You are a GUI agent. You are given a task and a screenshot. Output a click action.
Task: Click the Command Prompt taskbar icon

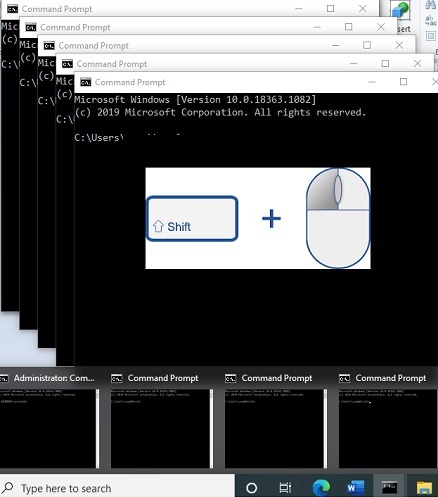click(389, 488)
